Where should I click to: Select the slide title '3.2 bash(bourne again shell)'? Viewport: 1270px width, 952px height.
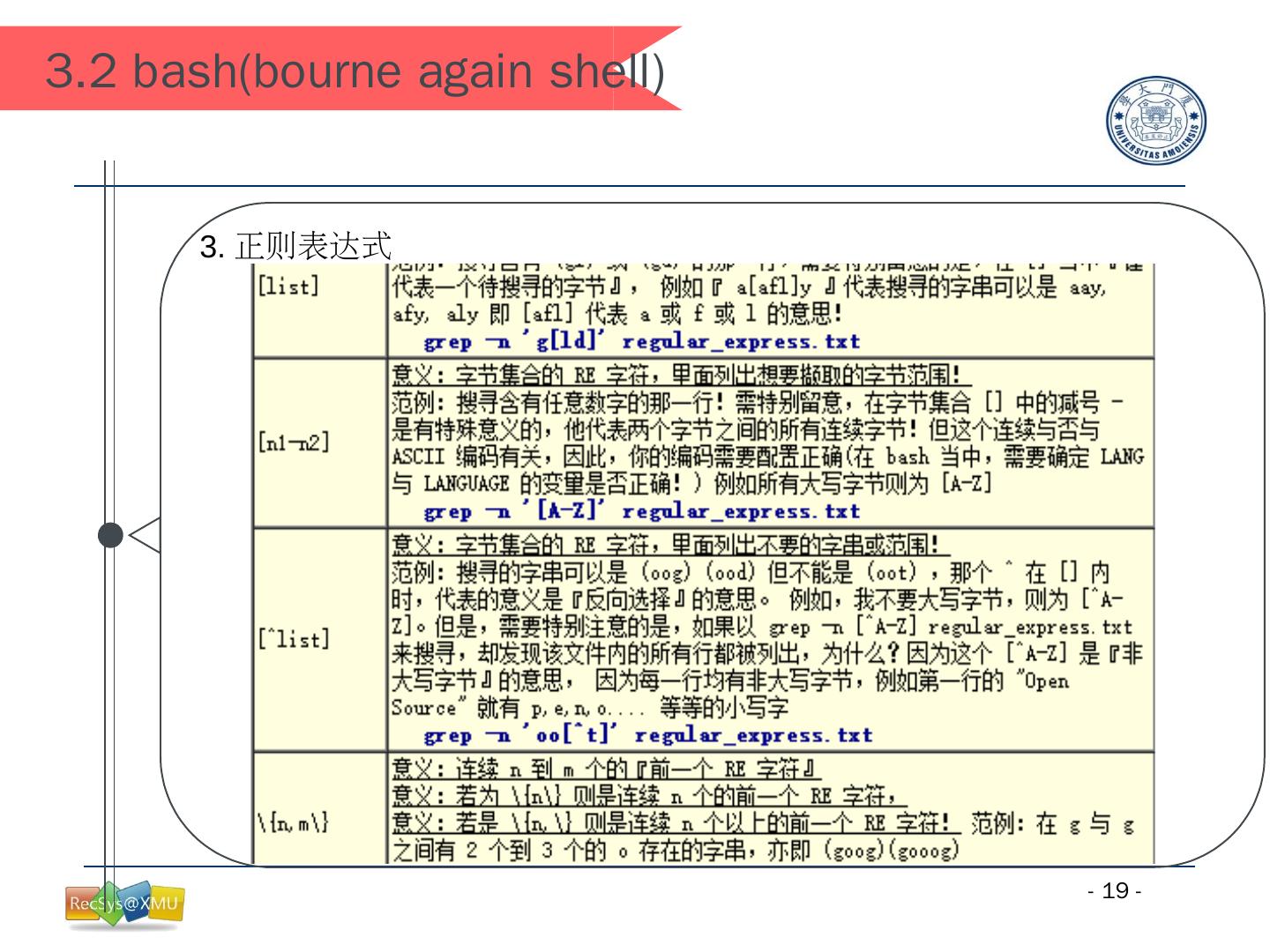[355, 71]
